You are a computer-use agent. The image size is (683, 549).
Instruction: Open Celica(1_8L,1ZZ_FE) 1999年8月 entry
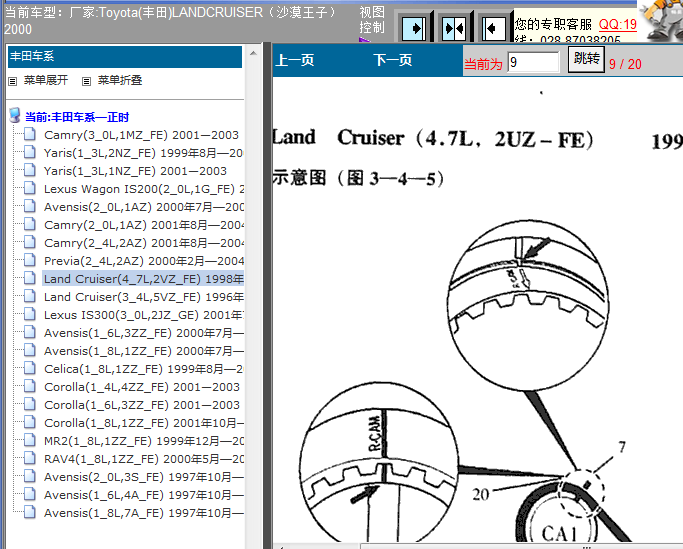(x=143, y=369)
